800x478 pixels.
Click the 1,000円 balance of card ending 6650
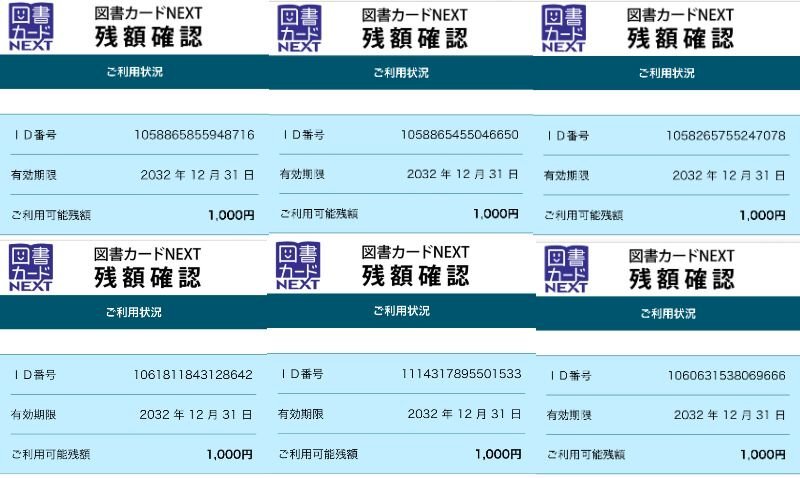tap(496, 214)
